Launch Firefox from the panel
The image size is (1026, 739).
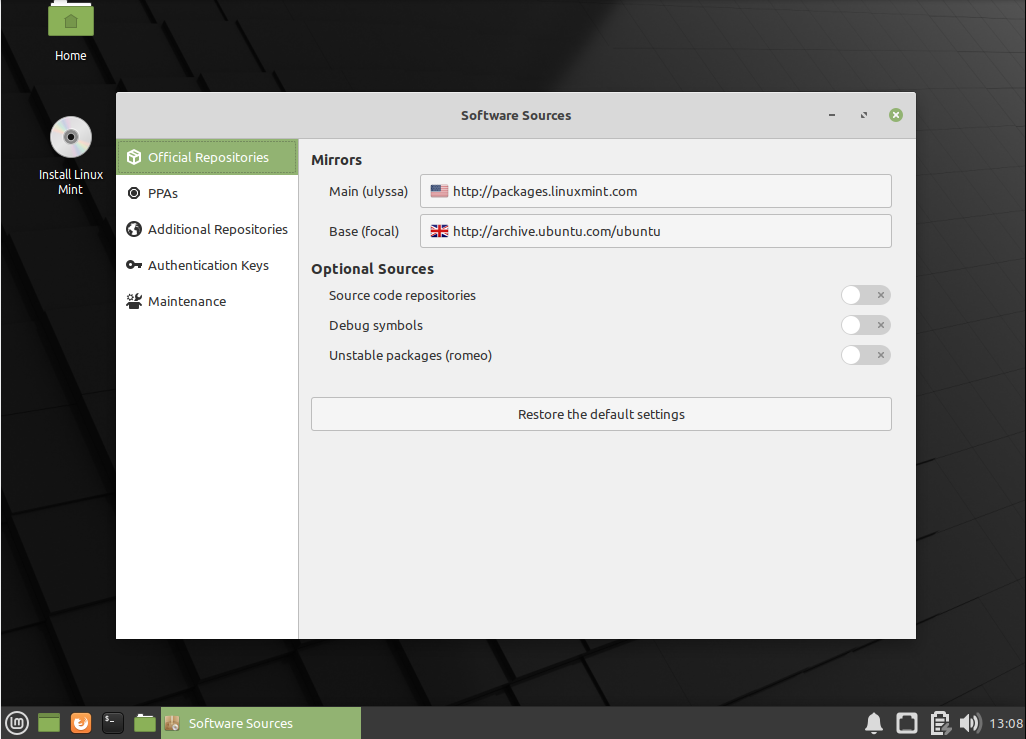pyautogui.click(x=80, y=723)
